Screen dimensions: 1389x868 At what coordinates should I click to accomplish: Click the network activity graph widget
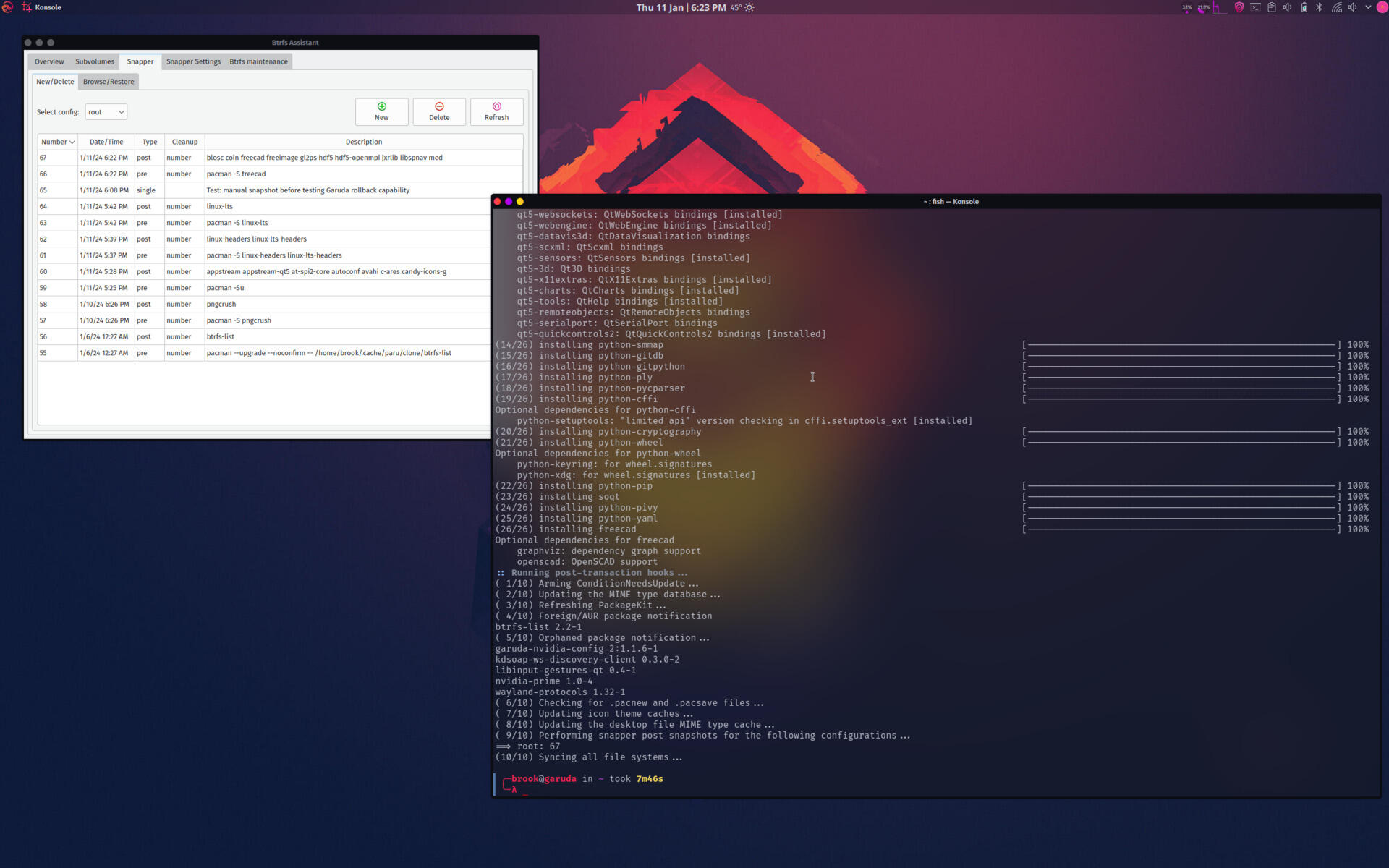pyautogui.click(x=1220, y=7)
